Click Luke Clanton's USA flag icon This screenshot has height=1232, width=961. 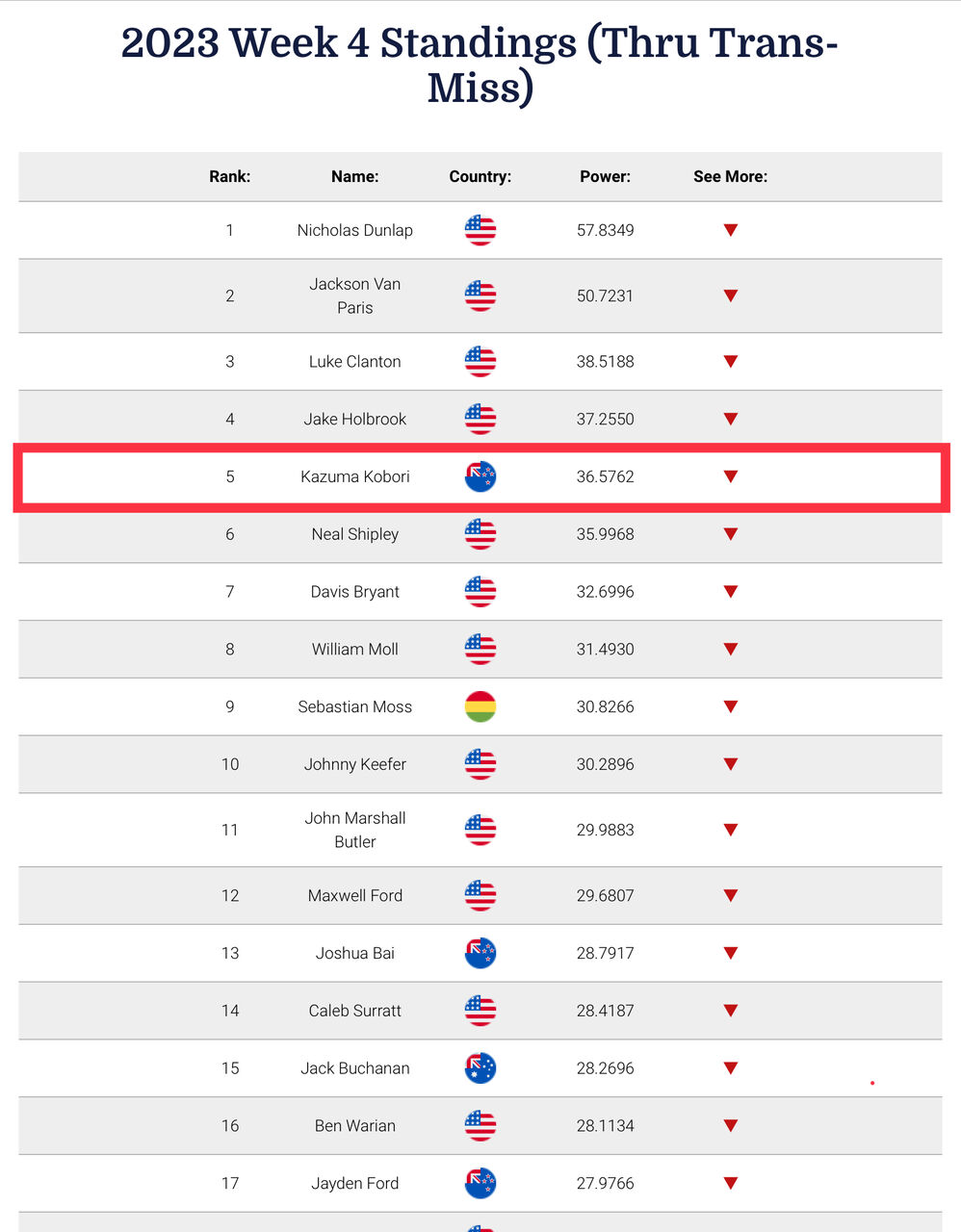(x=480, y=362)
